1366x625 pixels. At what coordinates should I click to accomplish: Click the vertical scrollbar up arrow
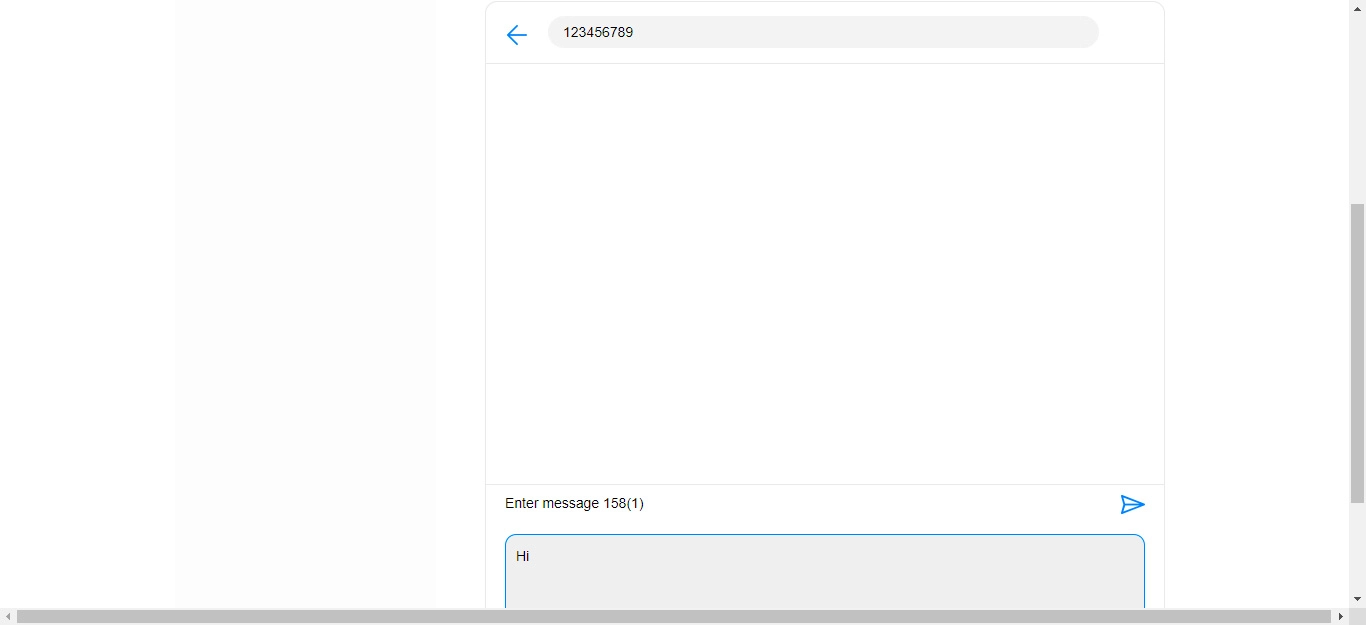click(1358, 8)
